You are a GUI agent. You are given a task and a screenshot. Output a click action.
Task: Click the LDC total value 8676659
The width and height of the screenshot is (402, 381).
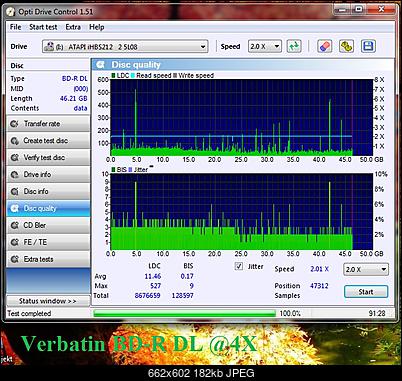click(x=148, y=296)
